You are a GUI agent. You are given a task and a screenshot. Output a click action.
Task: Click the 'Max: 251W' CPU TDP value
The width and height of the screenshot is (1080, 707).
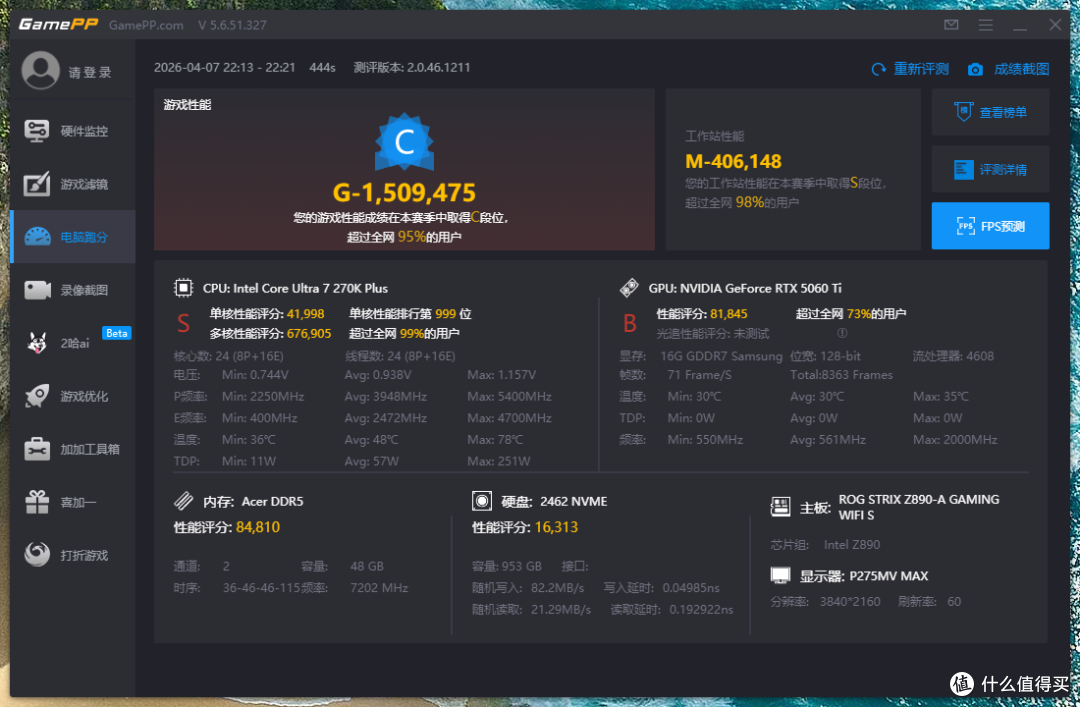click(499, 461)
